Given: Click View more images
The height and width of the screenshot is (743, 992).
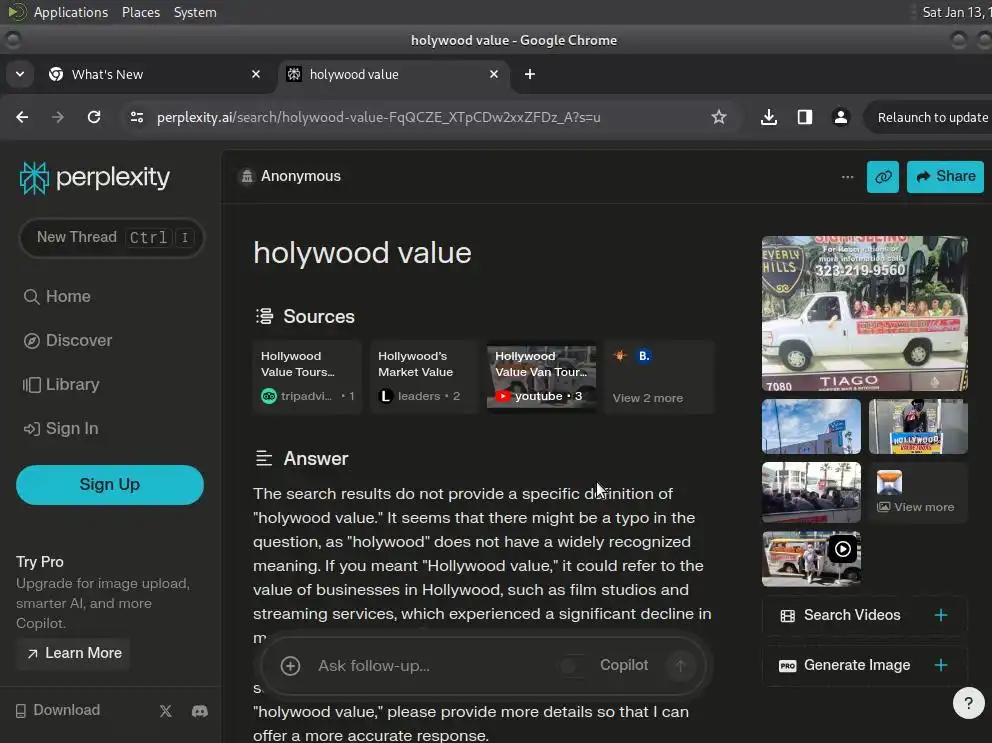Looking at the screenshot, I should point(918,492).
